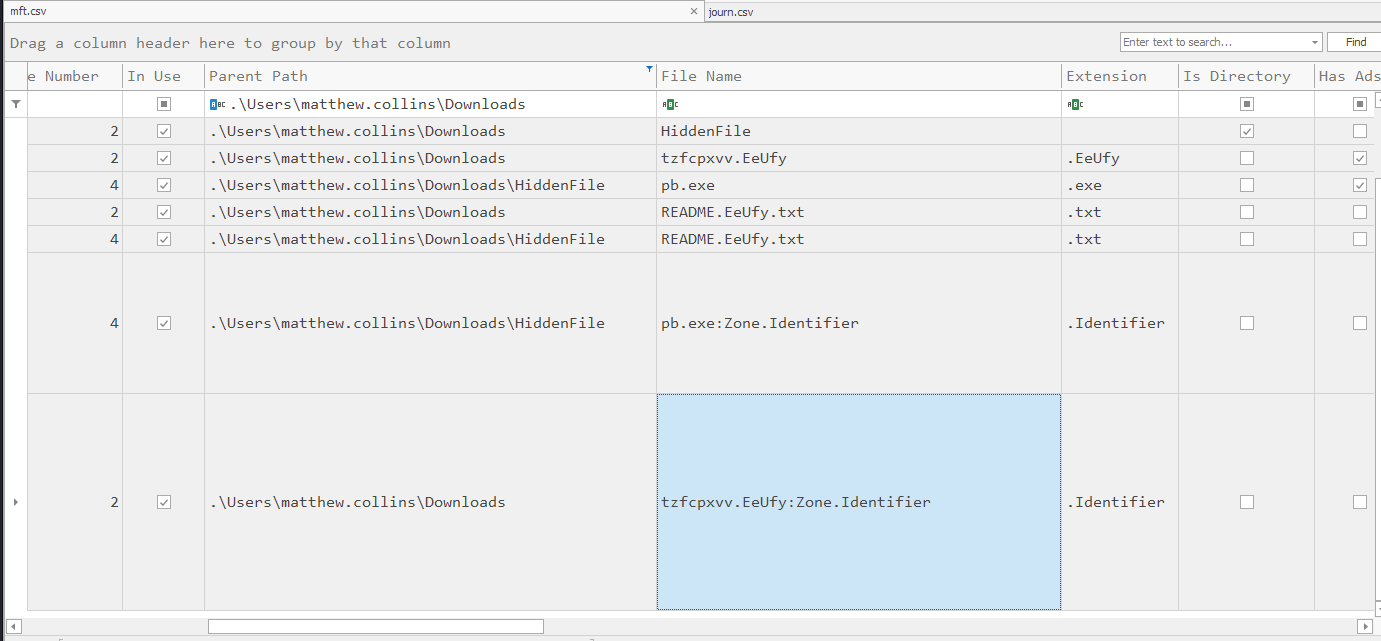Toggle the Has Ads checkbox for pb.exe row
The height and width of the screenshot is (641, 1381).
click(1359, 185)
